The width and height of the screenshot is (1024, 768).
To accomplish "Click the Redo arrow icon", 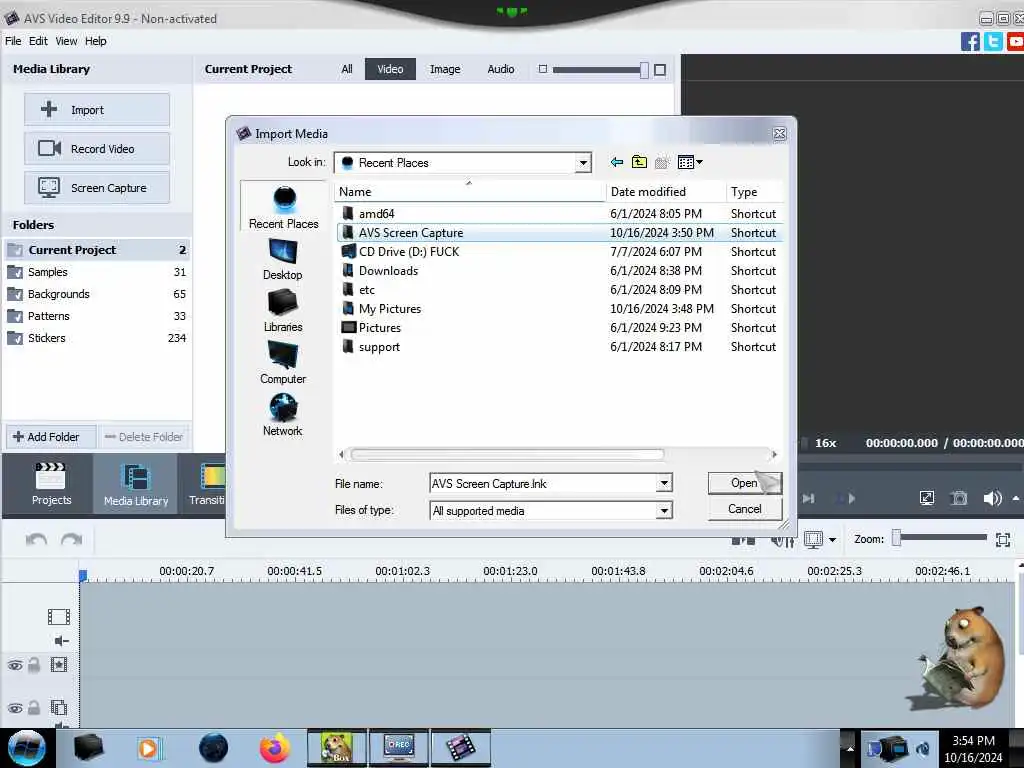I will pyautogui.click(x=72, y=539).
